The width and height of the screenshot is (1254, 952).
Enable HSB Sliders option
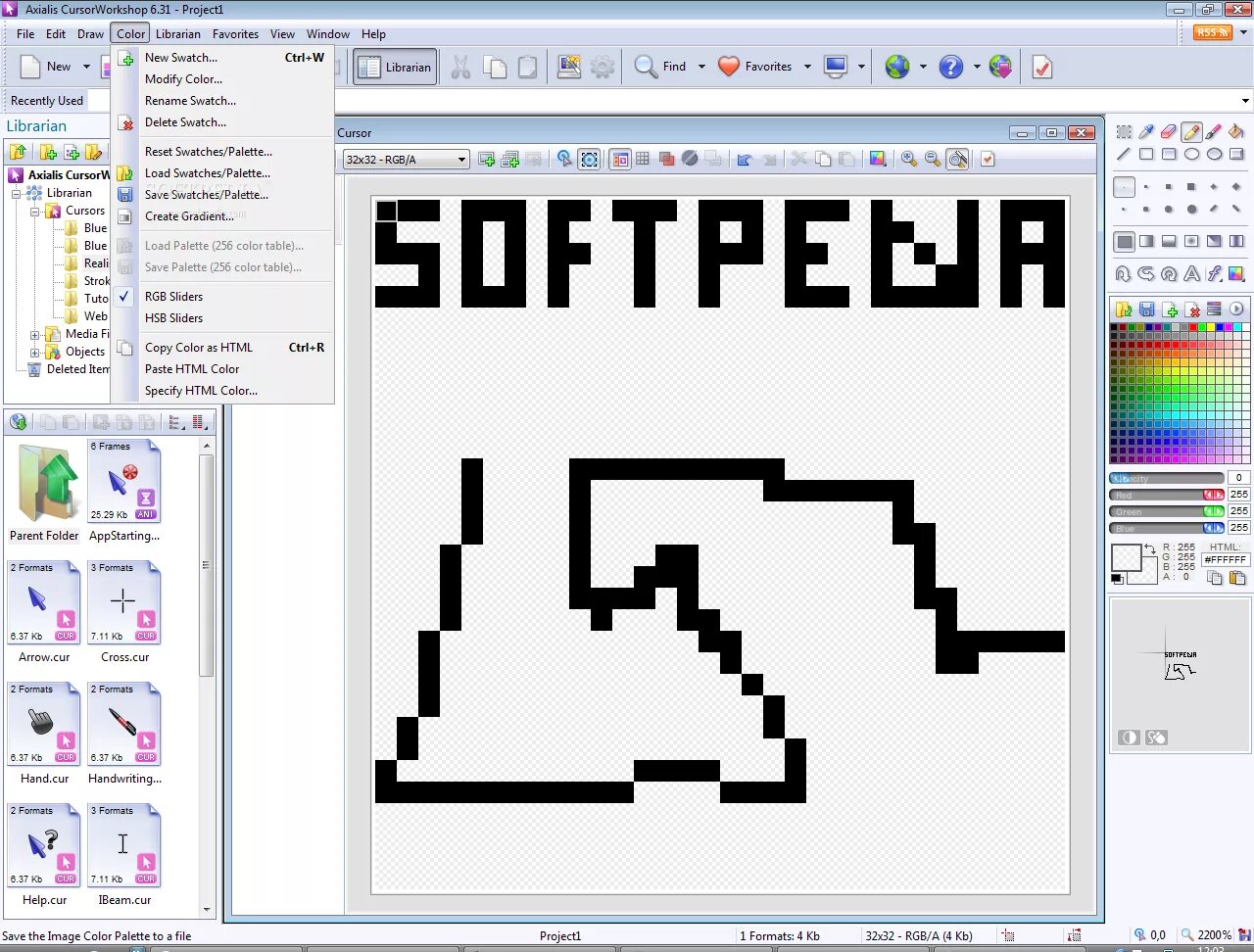tap(173, 318)
